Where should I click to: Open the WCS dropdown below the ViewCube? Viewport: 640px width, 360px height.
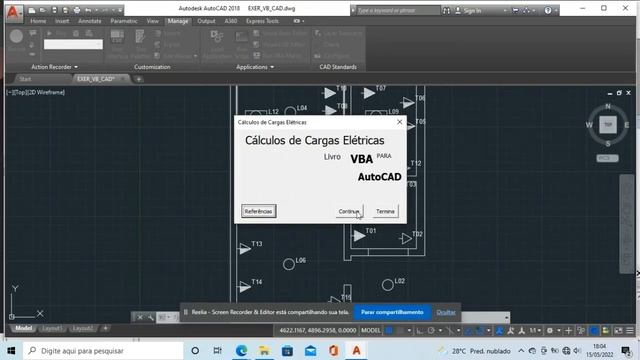607,158
